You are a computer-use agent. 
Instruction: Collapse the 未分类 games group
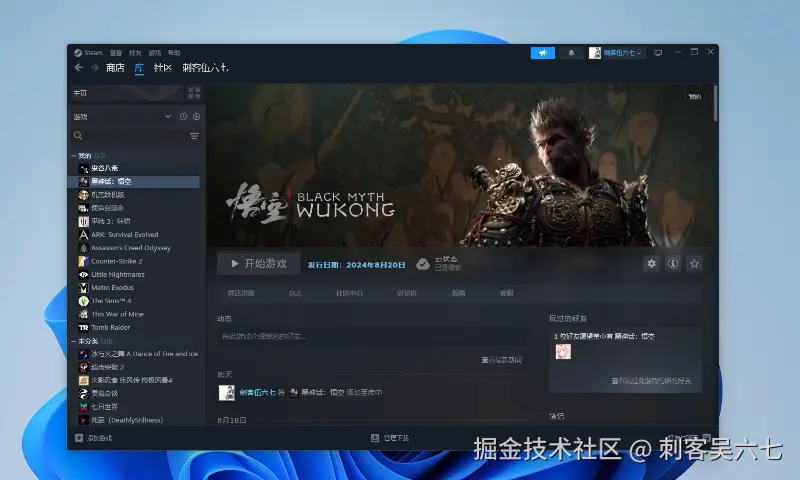tap(74, 341)
